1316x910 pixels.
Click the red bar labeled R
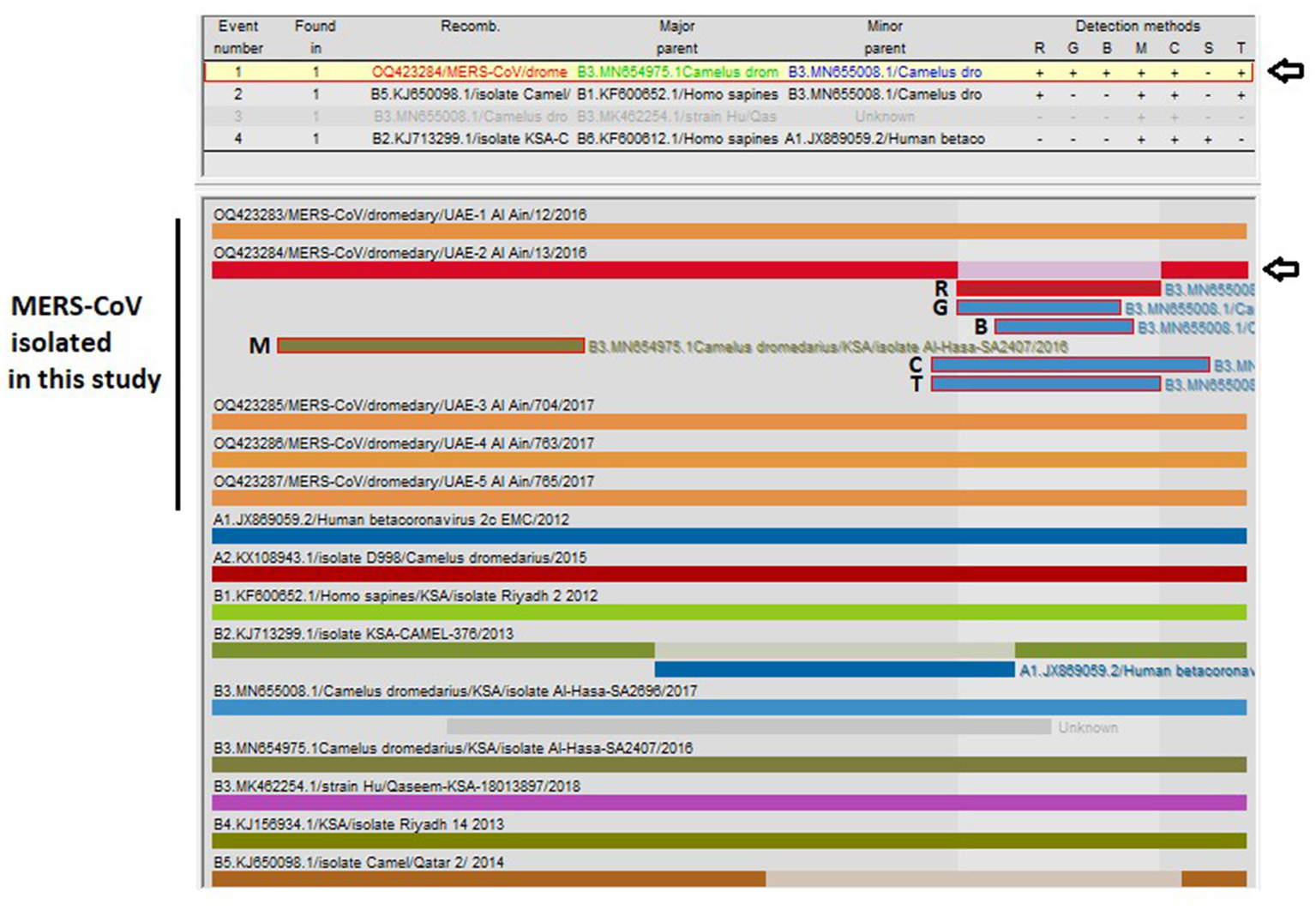1058,289
